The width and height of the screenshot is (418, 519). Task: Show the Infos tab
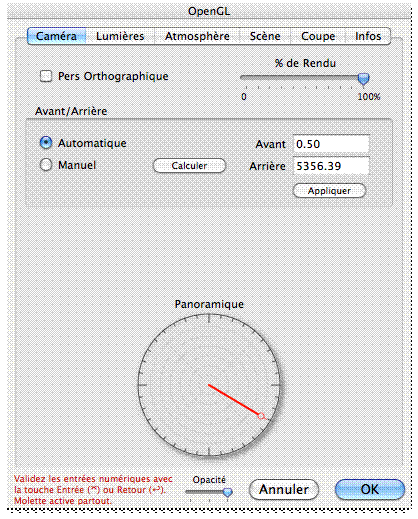click(x=368, y=36)
